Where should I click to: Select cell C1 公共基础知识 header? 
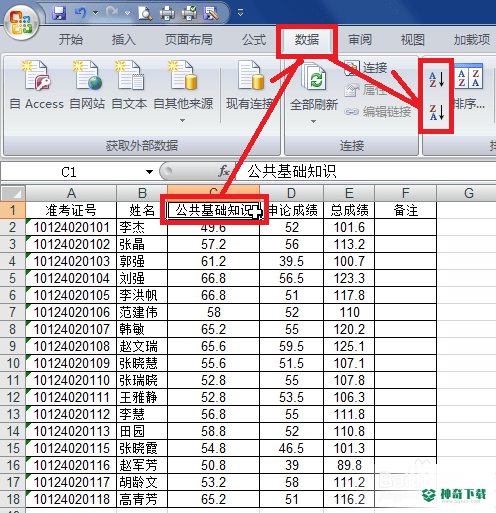click(x=213, y=210)
